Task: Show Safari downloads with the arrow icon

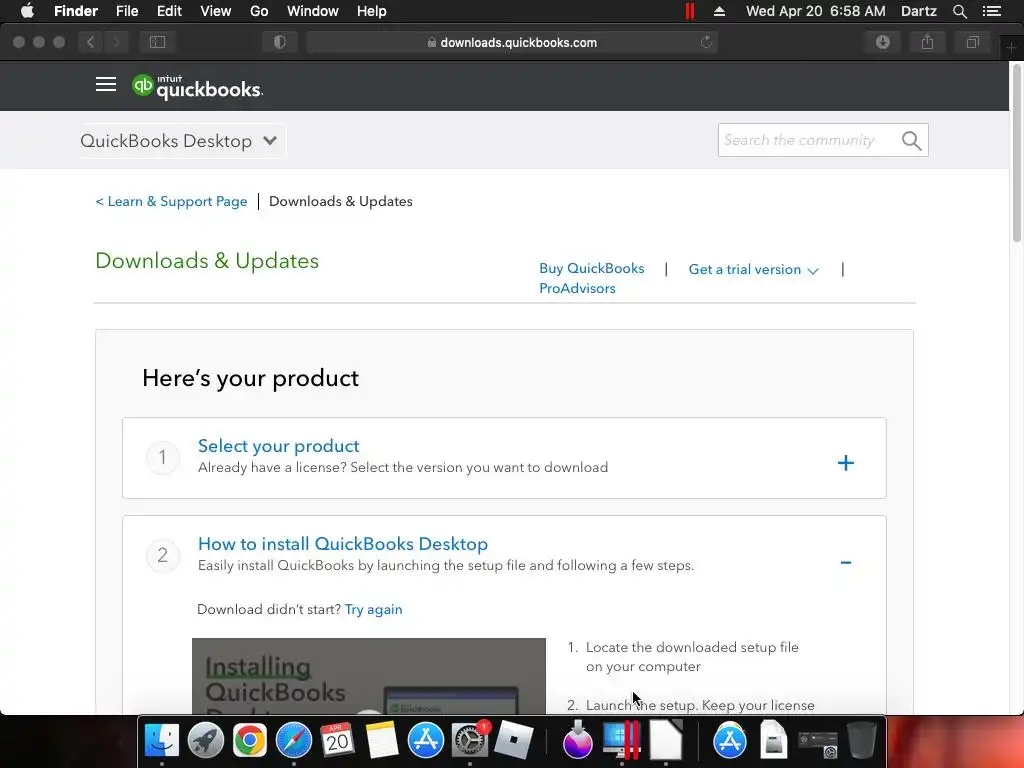Action: pos(883,42)
